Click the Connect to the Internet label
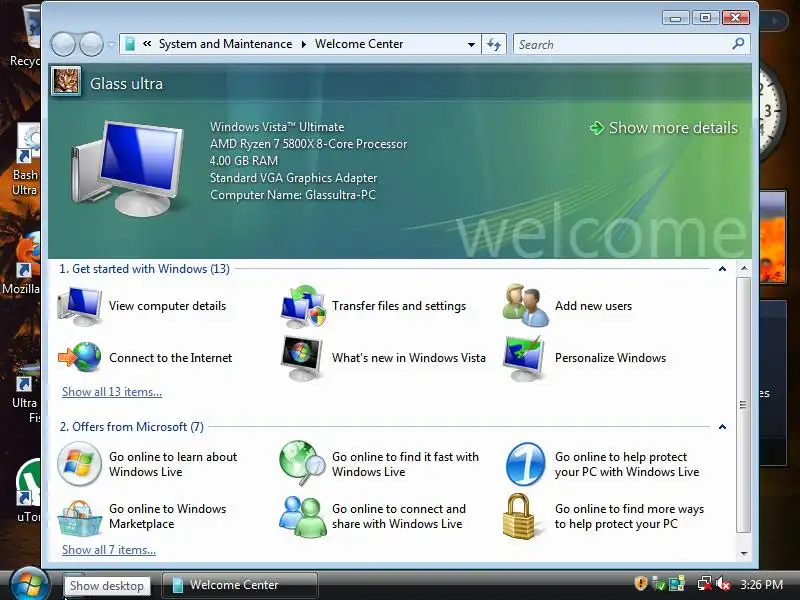This screenshot has height=600, width=800. (x=170, y=358)
